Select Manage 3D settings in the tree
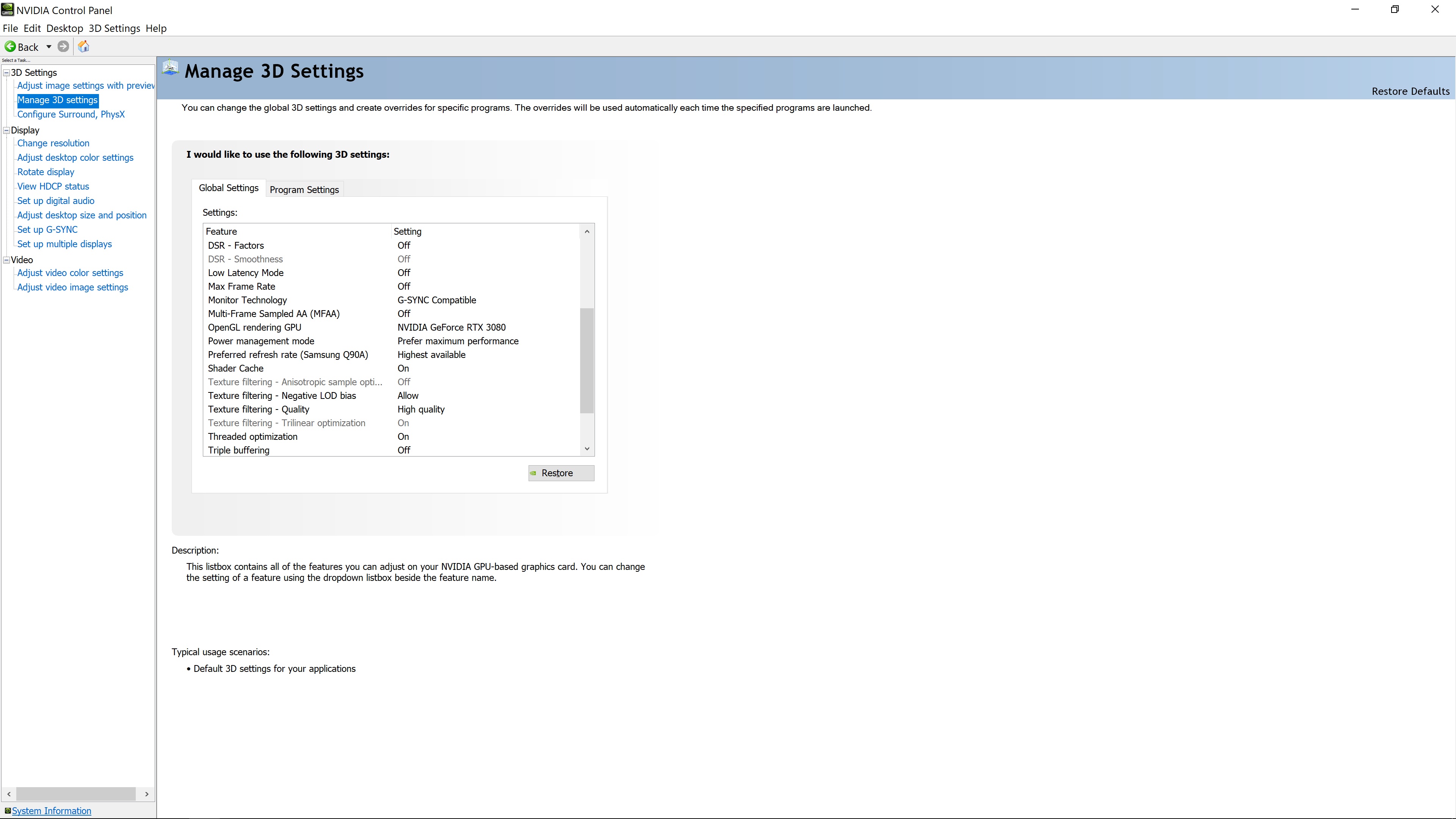 58,100
